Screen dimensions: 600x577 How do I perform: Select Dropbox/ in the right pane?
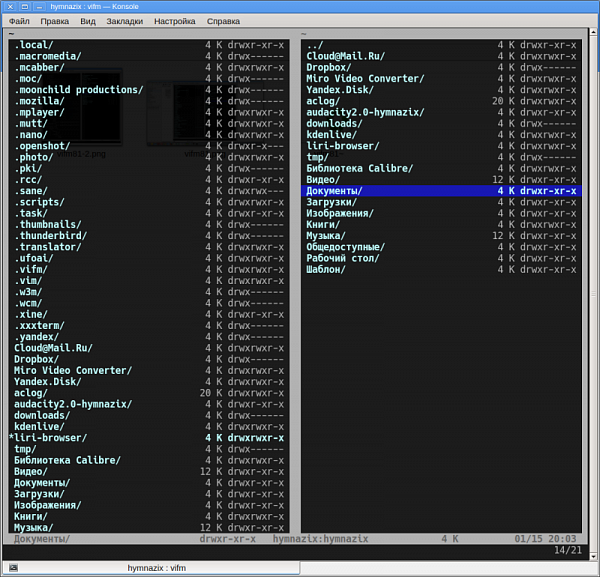click(x=441, y=67)
